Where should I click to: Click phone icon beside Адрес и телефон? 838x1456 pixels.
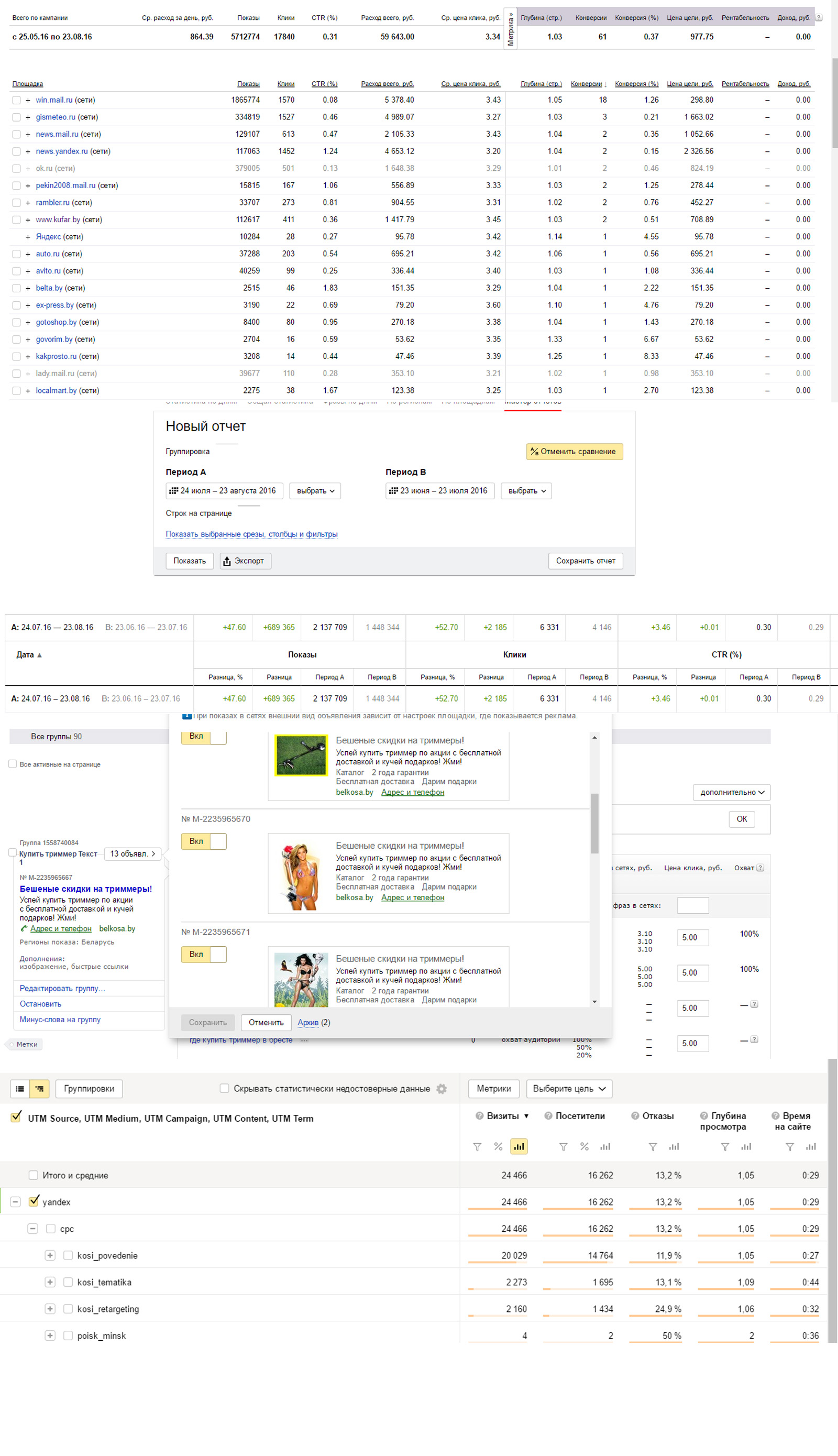click(24, 928)
